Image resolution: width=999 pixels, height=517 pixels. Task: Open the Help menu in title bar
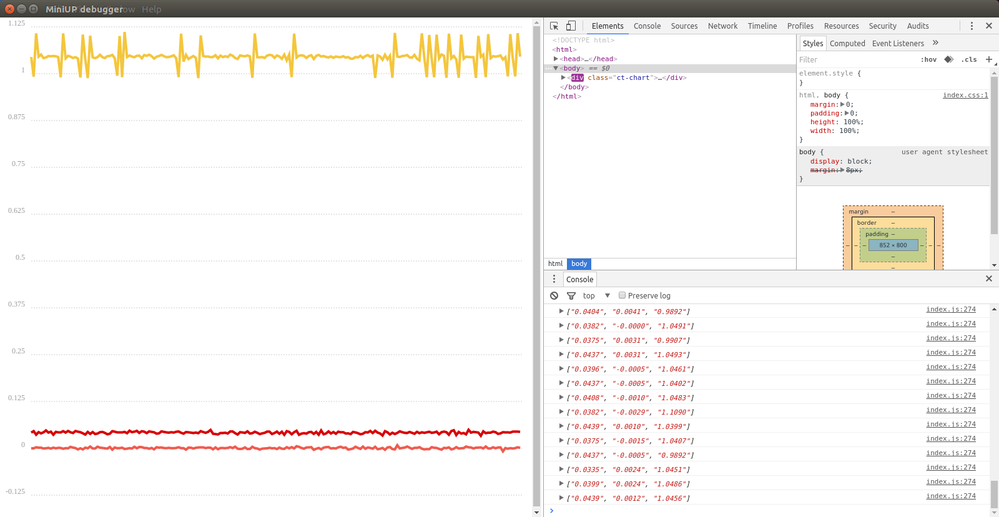pyautogui.click(x=152, y=10)
